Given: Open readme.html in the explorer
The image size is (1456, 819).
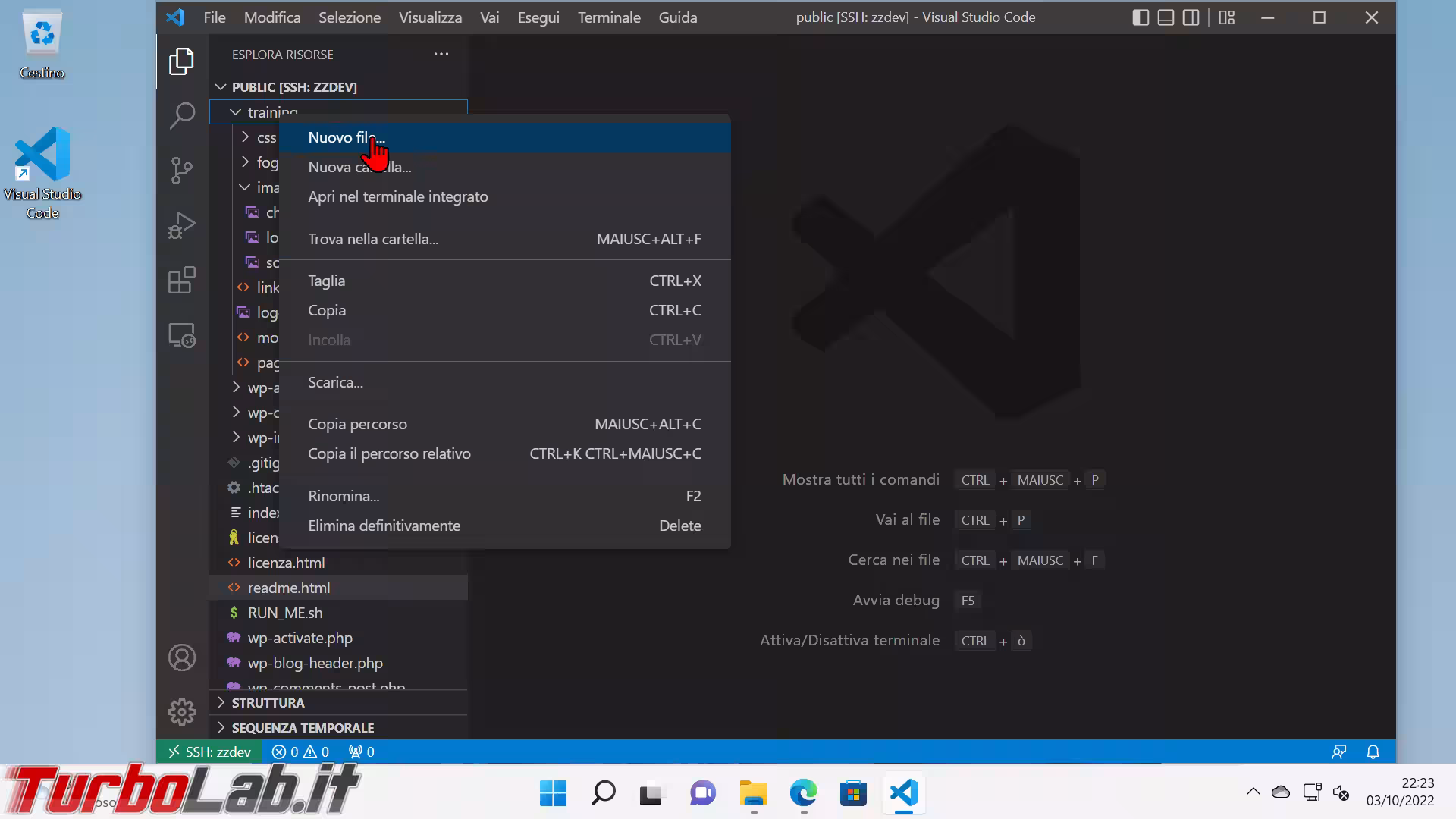Looking at the screenshot, I should coord(288,588).
